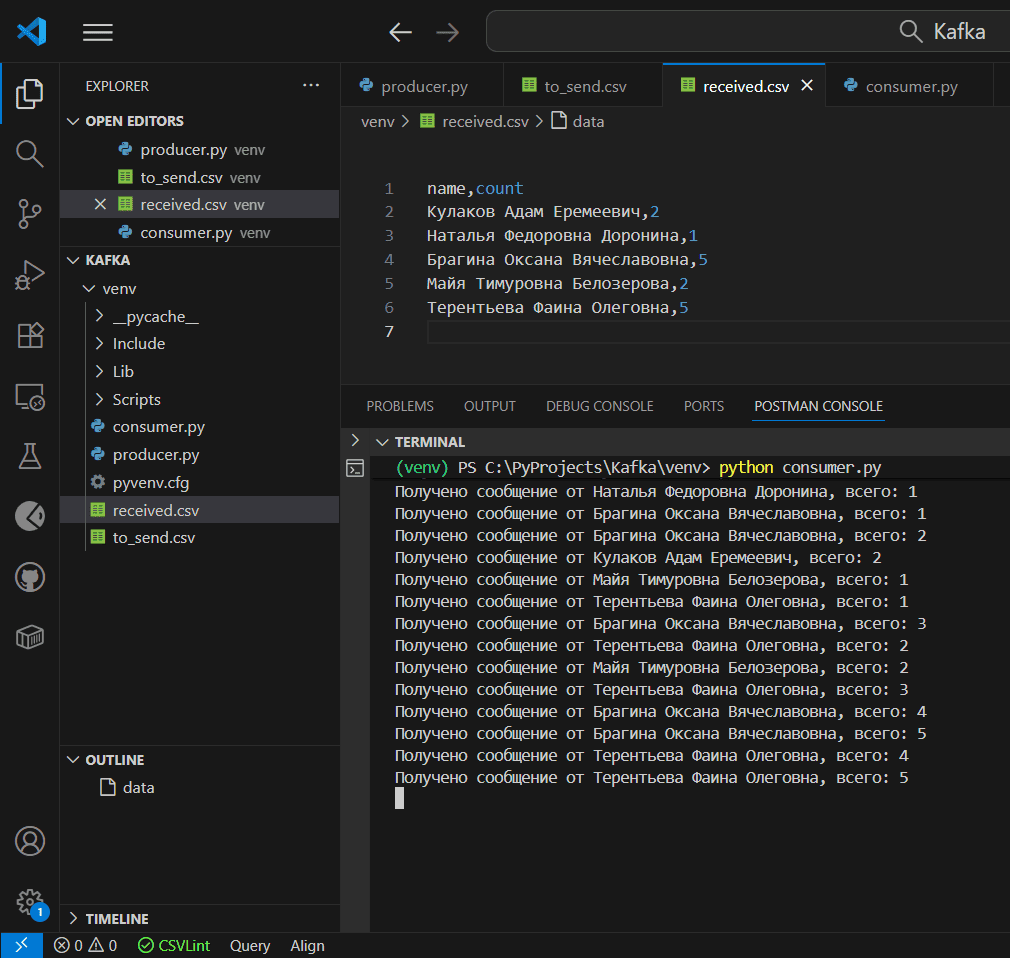This screenshot has width=1010, height=958.
Task: Open the Extensions view
Action: pos(30,335)
